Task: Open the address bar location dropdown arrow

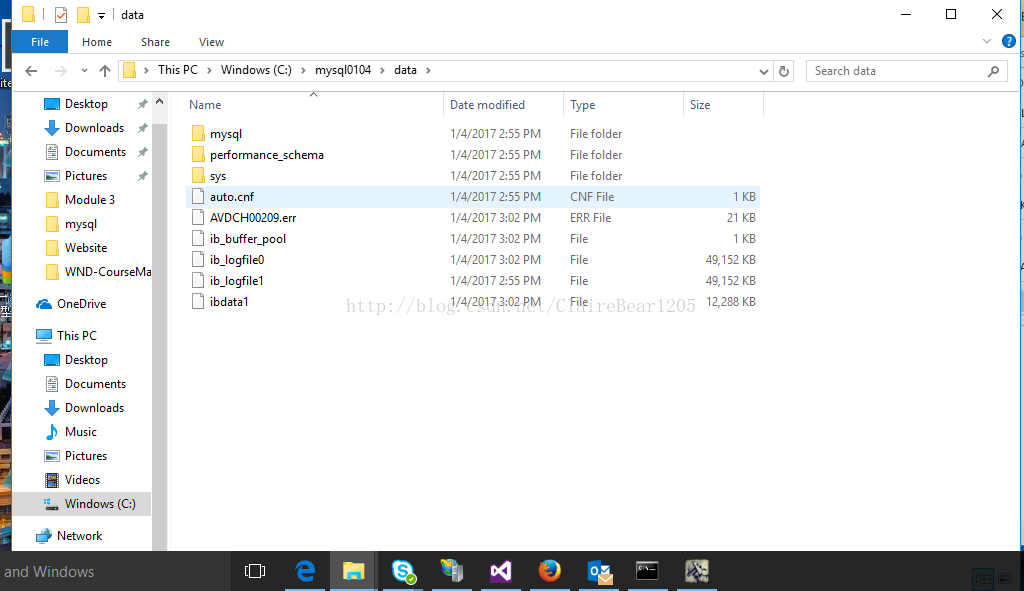Action: click(764, 70)
